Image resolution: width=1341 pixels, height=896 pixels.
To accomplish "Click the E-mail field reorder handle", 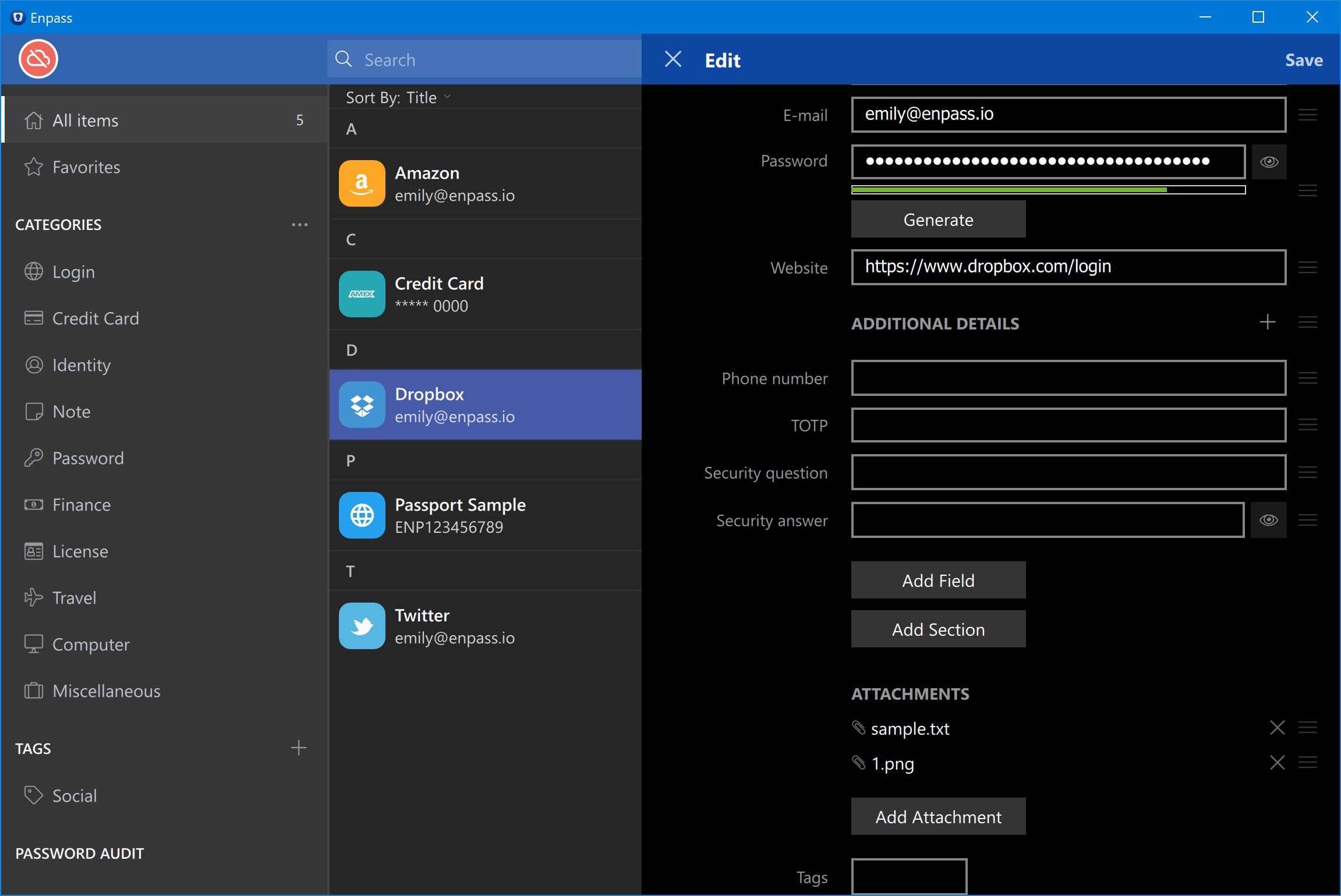I will 1308,115.
